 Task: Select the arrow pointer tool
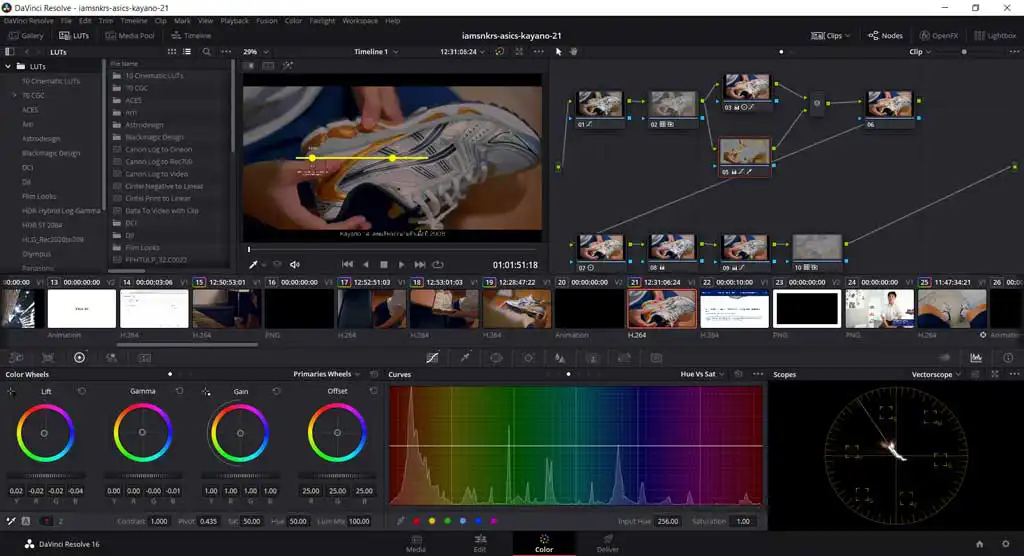click(x=558, y=52)
